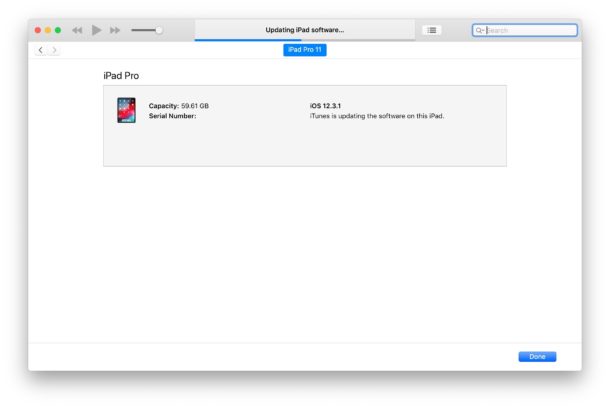The height and width of the screenshot is (408, 610).
Task: Minimize the window with the yellow button
Action: coord(48,30)
